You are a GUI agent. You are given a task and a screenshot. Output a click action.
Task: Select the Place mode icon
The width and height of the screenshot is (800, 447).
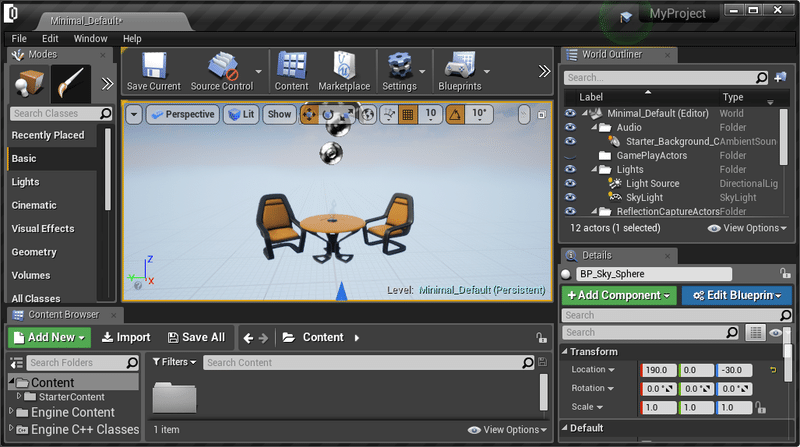[x=29, y=84]
